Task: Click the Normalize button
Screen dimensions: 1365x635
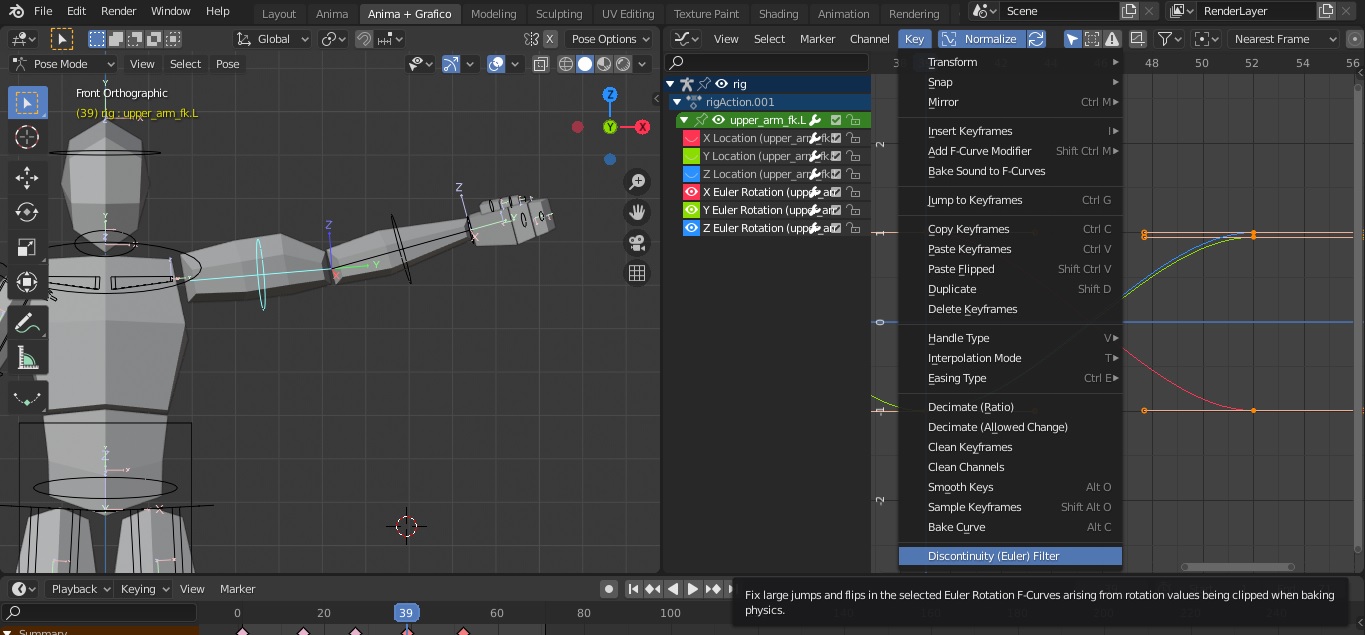Action: click(x=980, y=39)
